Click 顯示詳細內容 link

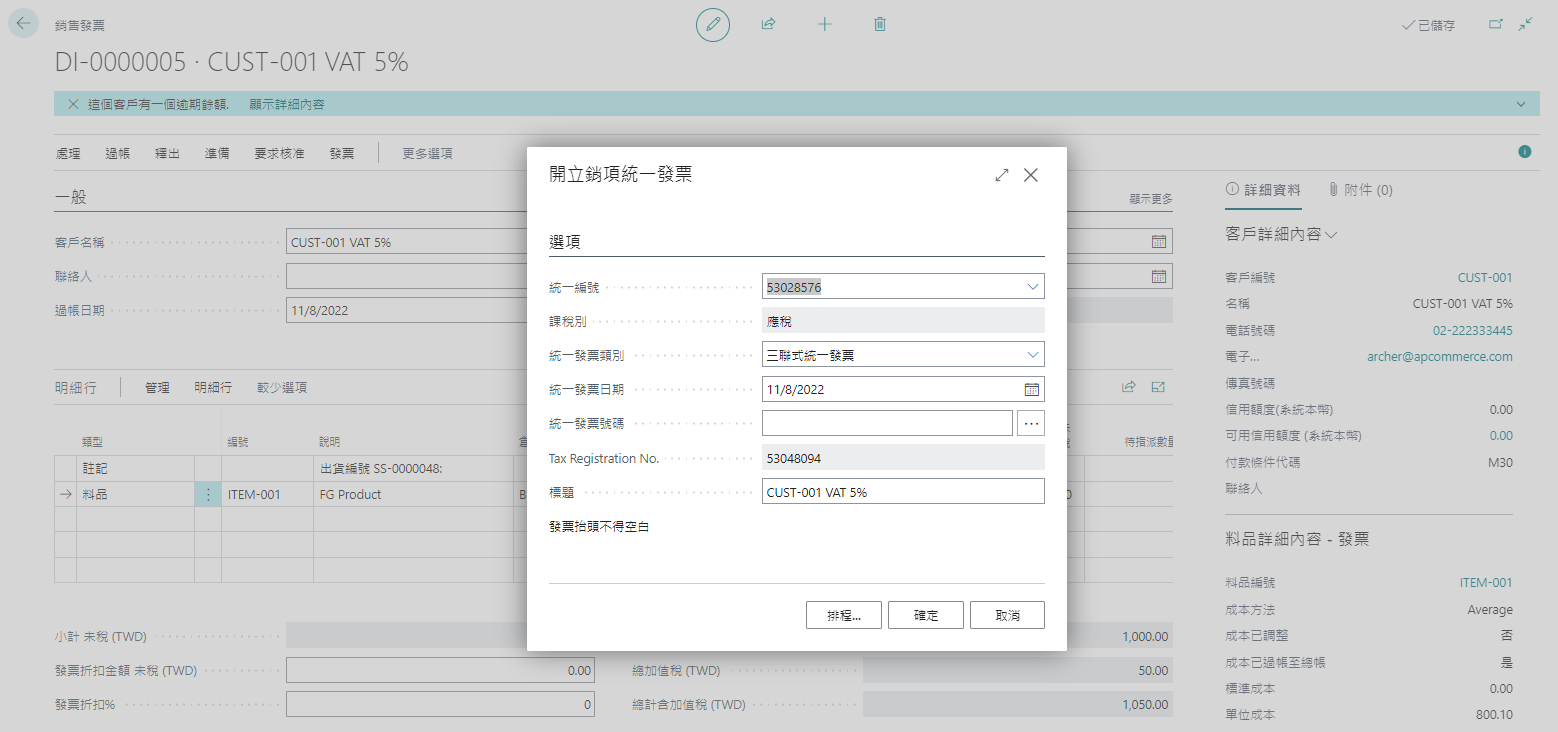(287, 104)
